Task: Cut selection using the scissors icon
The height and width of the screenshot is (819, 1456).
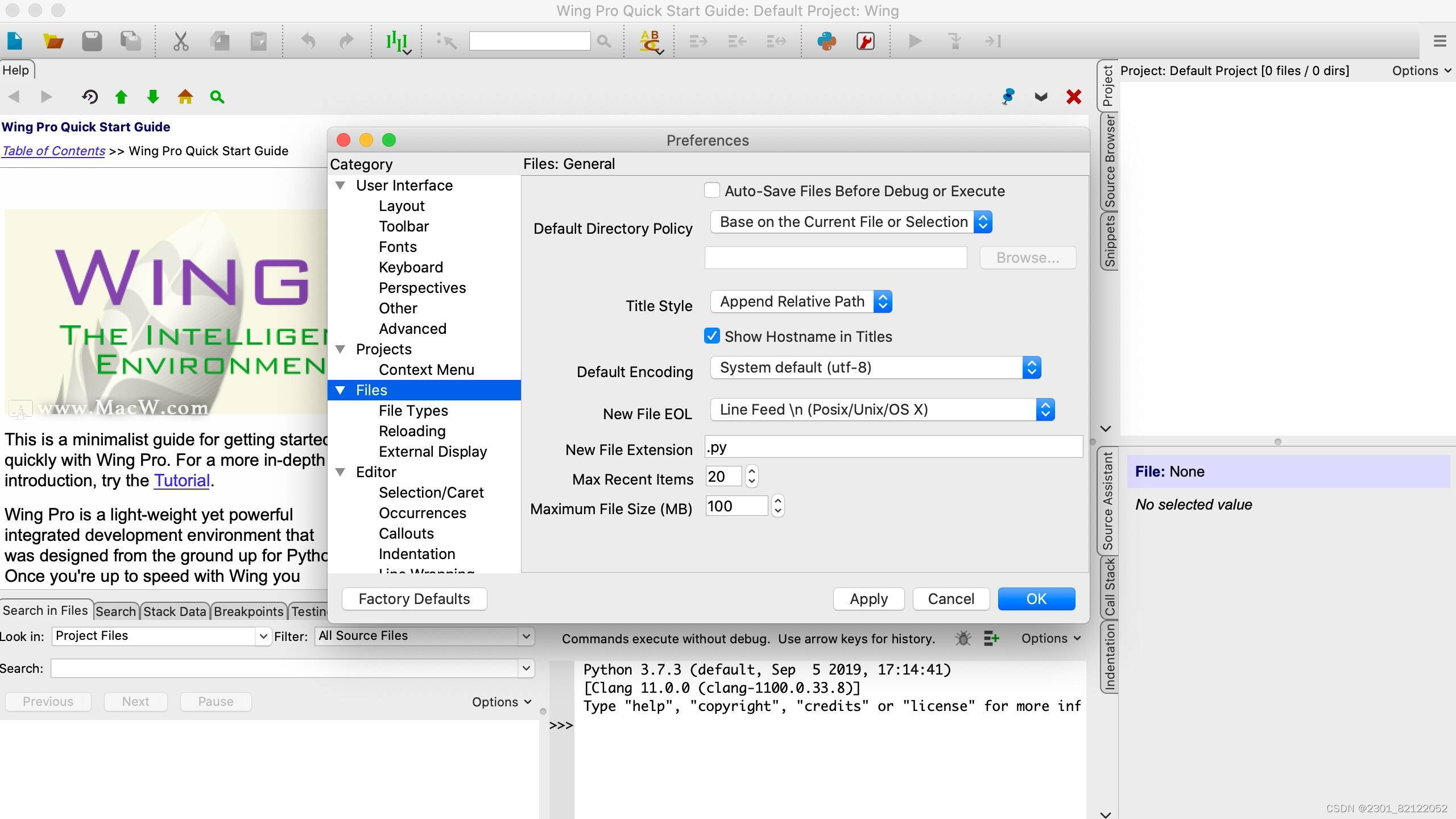Action: [x=181, y=41]
